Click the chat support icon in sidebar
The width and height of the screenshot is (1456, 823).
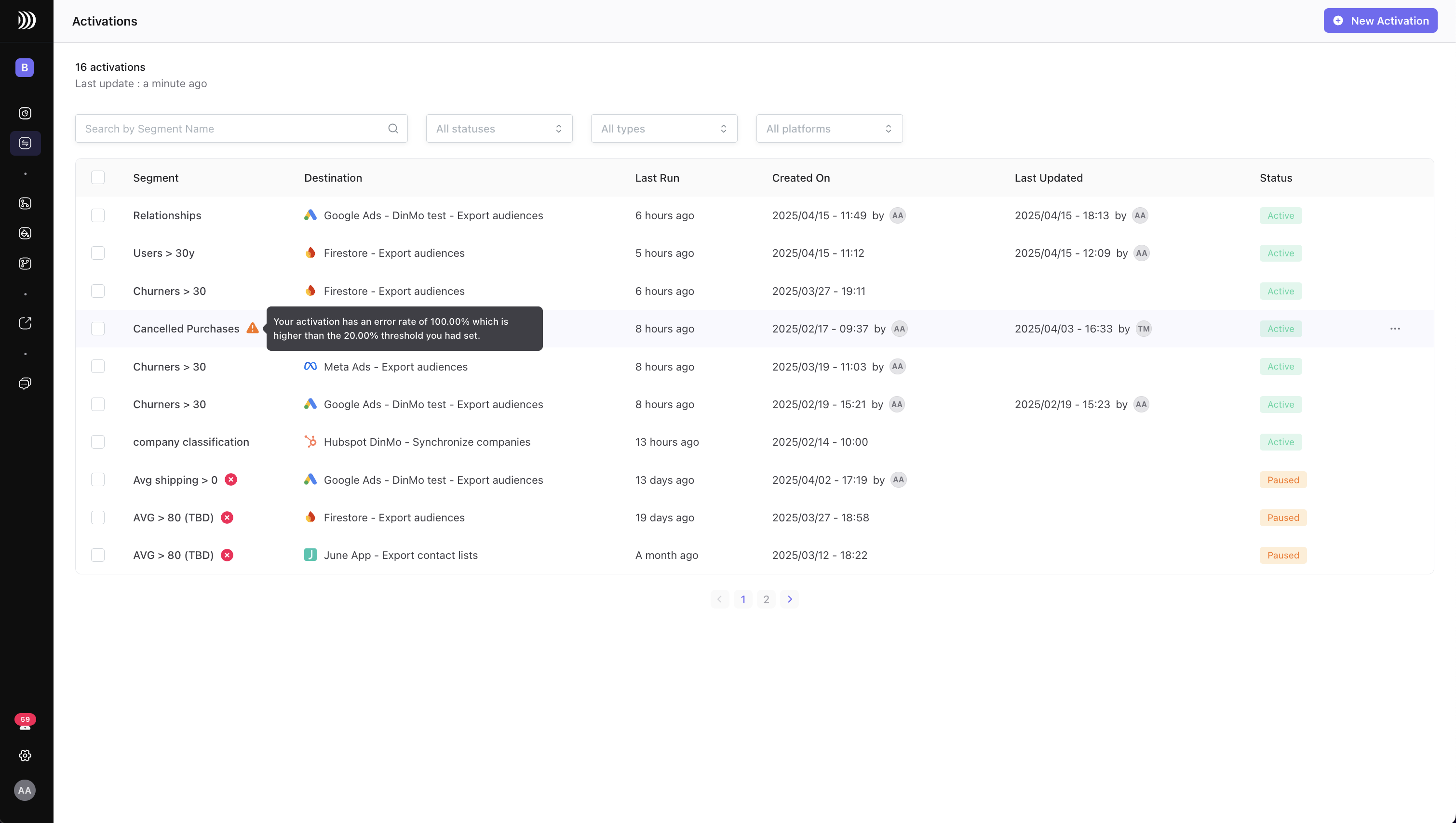tap(25, 383)
